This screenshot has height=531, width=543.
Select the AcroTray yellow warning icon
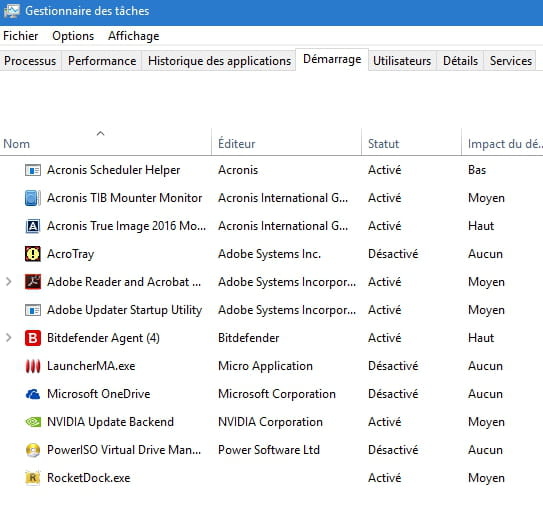pos(33,254)
